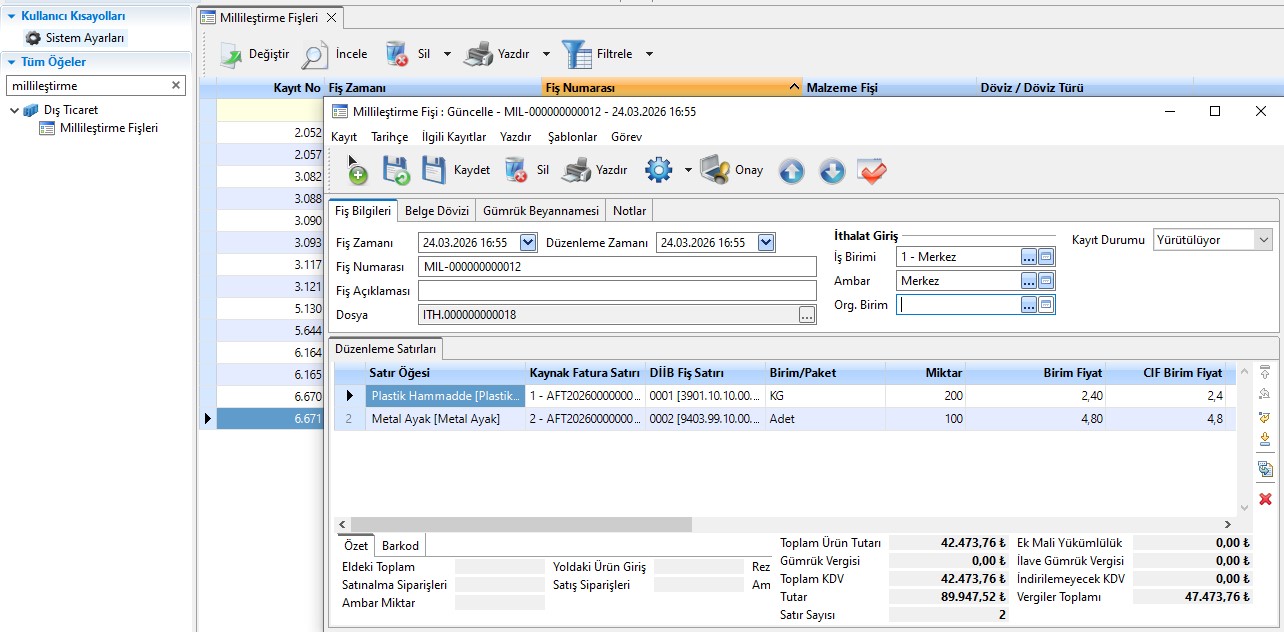Delete selected row with red X icon
This screenshot has height=632, width=1284.
(1265, 498)
